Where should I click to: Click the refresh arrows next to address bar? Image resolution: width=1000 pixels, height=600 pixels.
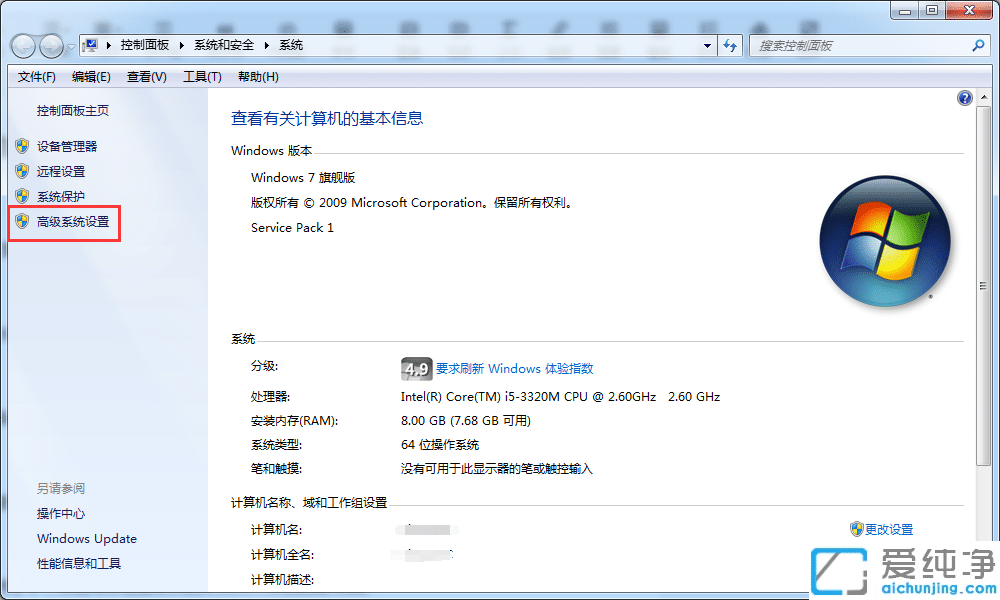click(x=732, y=45)
